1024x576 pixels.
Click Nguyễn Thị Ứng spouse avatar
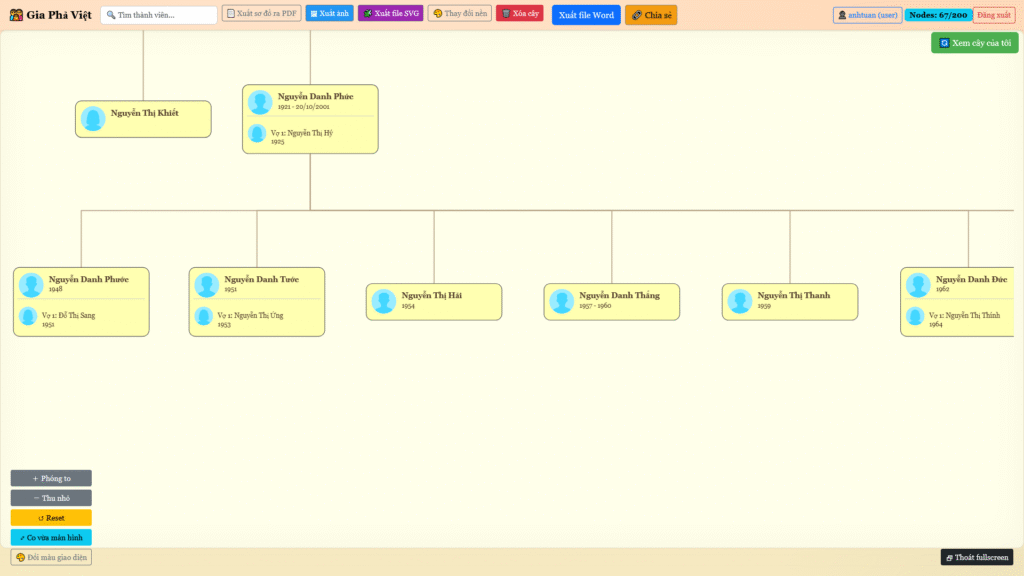(204, 317)
